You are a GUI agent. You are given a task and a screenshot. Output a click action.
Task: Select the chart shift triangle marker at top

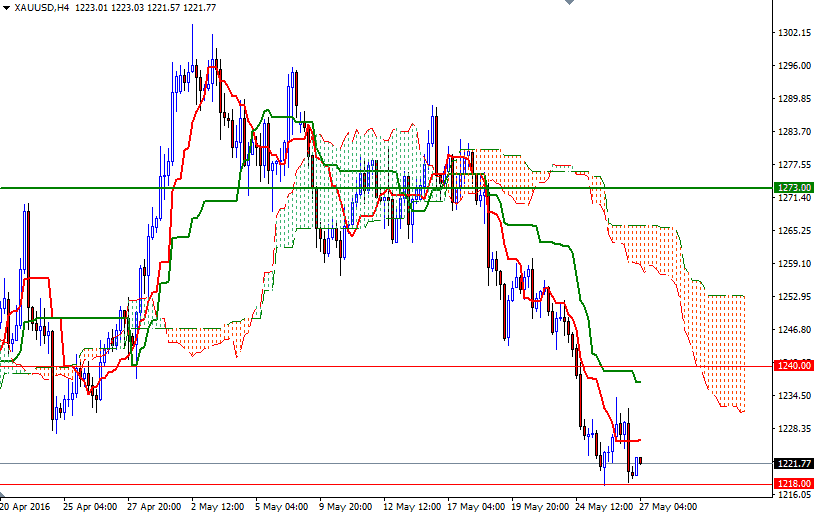click(x=569, y=2)
